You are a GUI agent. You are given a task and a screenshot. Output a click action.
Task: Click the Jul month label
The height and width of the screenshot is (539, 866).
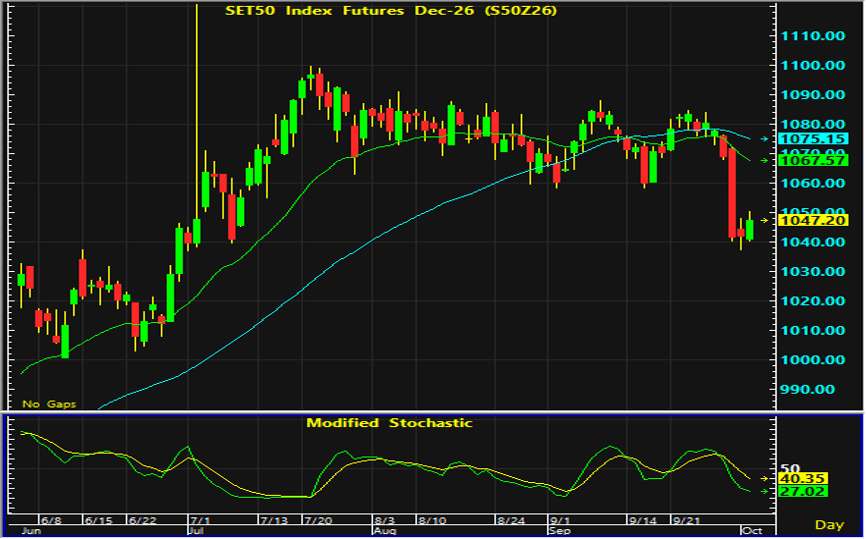click(196, 531)
